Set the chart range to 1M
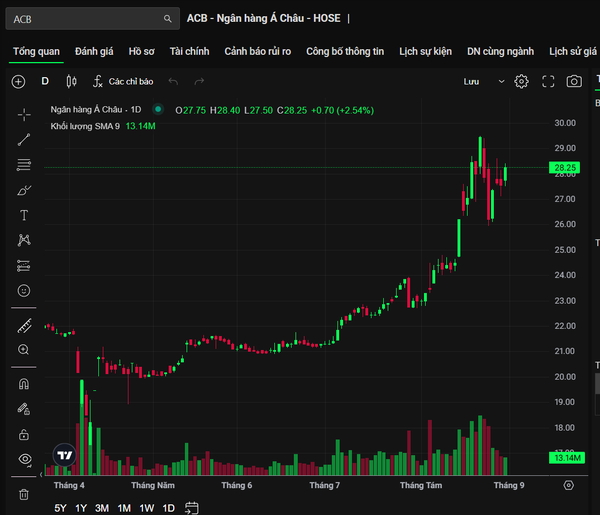The height and width of the screenshot is (515, 600). [x=124, y=508]
